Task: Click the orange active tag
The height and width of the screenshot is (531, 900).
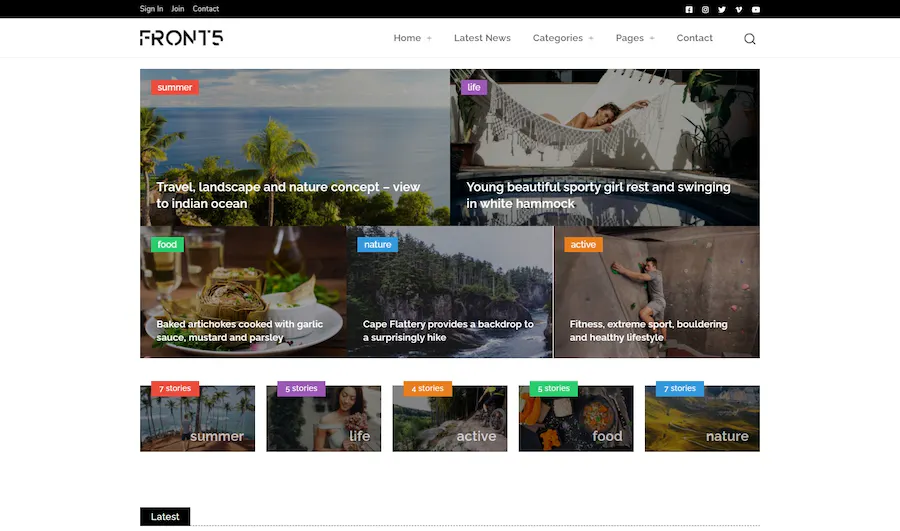Action: pos(583,245)
